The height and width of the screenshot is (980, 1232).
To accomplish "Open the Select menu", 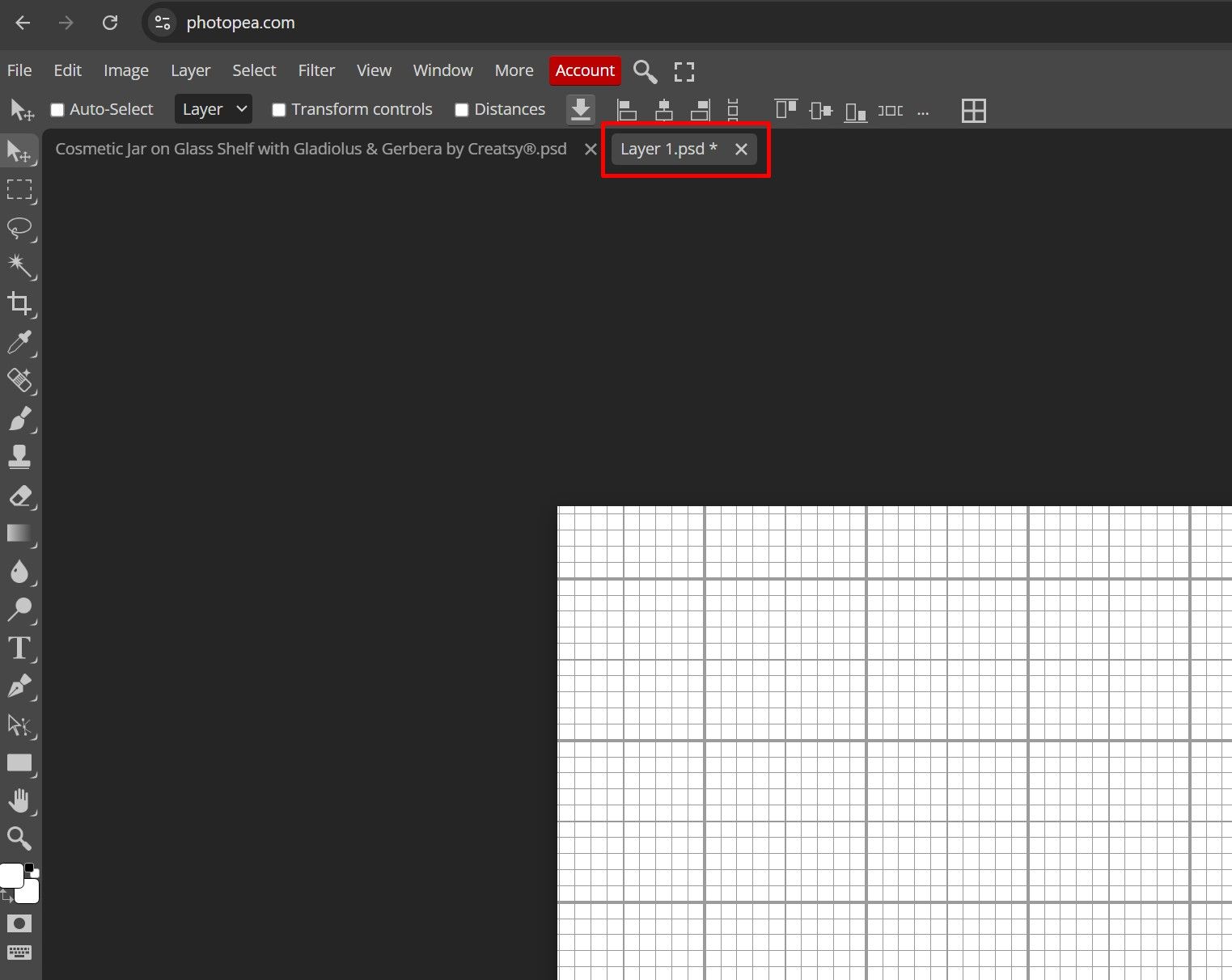I will pyautogui.click(x=255, y=70).
